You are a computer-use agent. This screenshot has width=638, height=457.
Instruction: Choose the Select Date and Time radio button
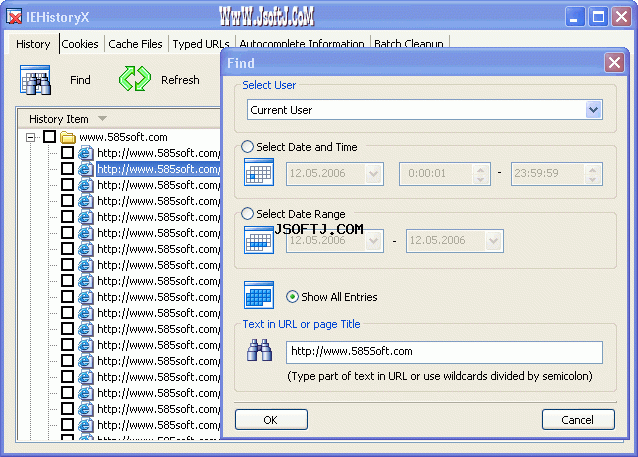[247, 147]
